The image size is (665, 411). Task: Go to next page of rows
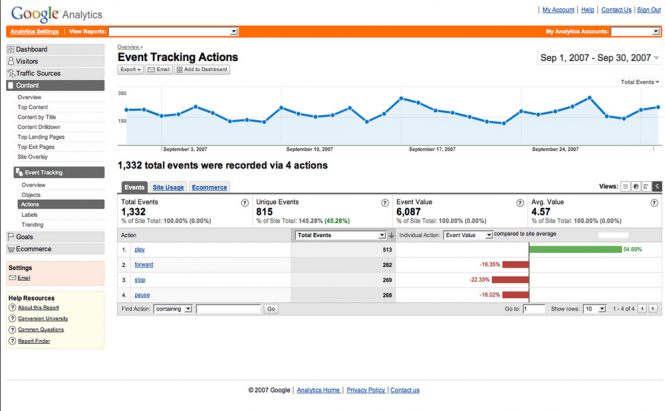(653, 309)
